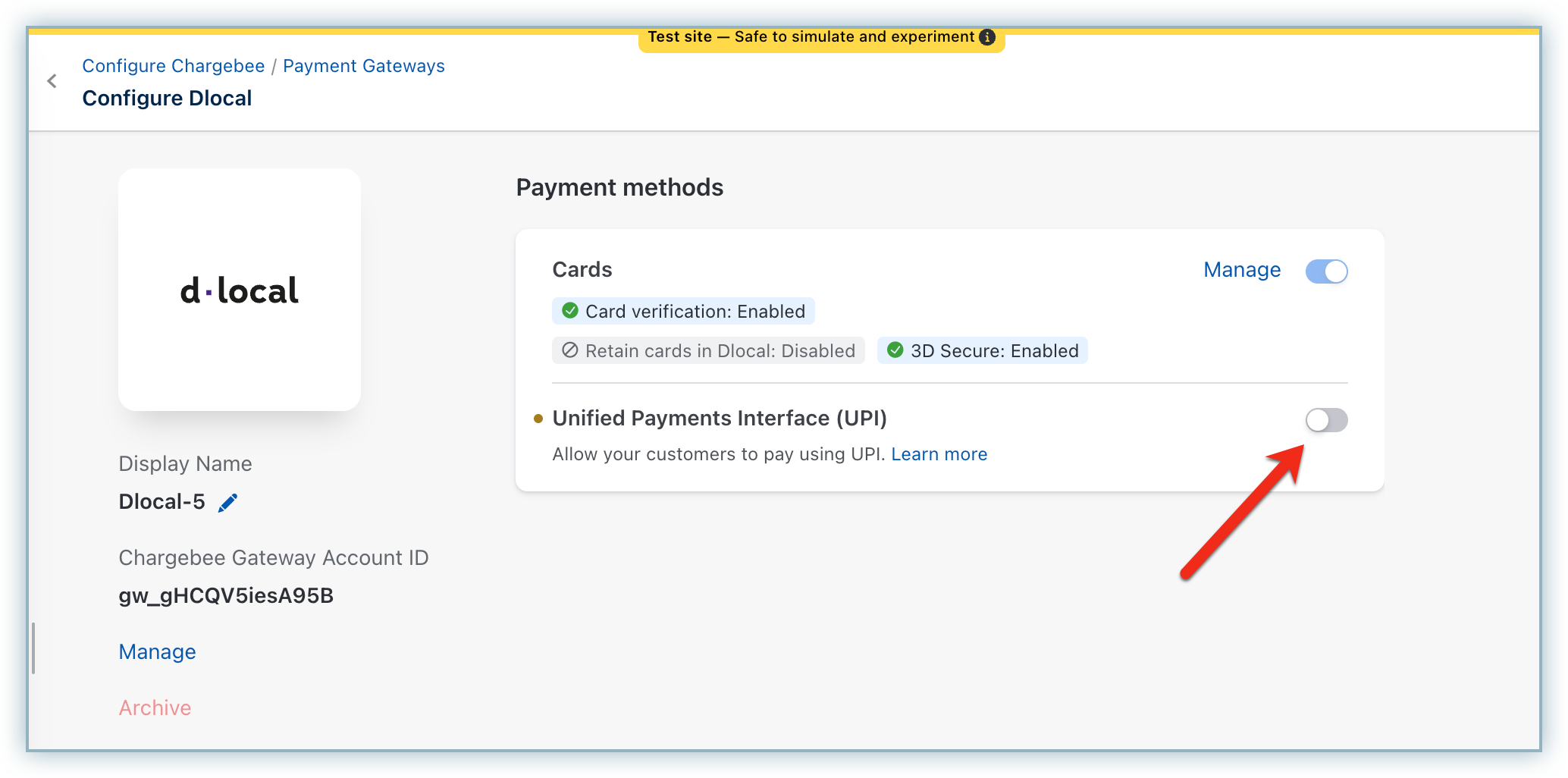Screen dimensions: 1568x778
Task: Click the pencil icon to edit display name
Action: pyautogui.click(x=227, y=503)
